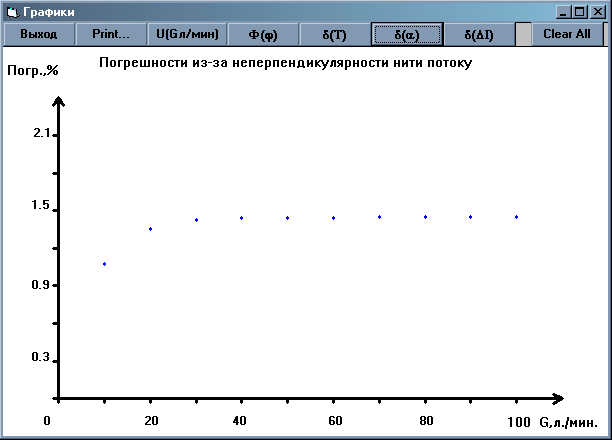Click the gray color box beside Clear All

(x=523, y=34)
